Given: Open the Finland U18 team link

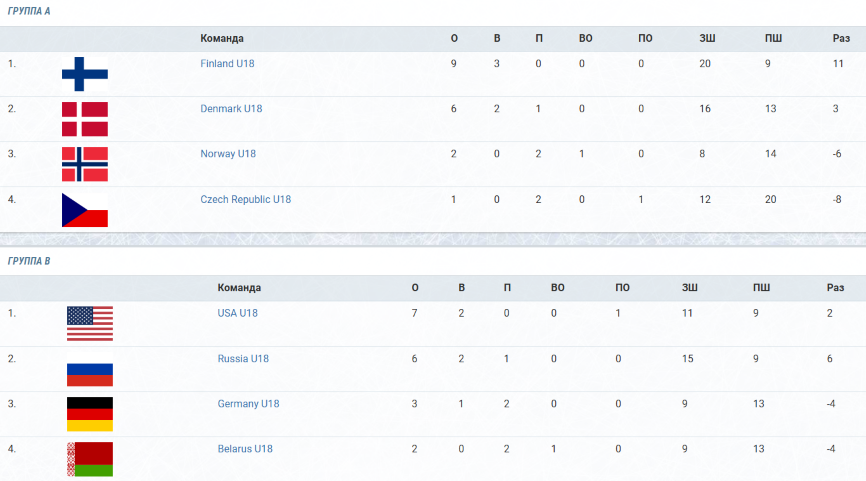Looking at the screenshot, I should (x=227, y=64).
